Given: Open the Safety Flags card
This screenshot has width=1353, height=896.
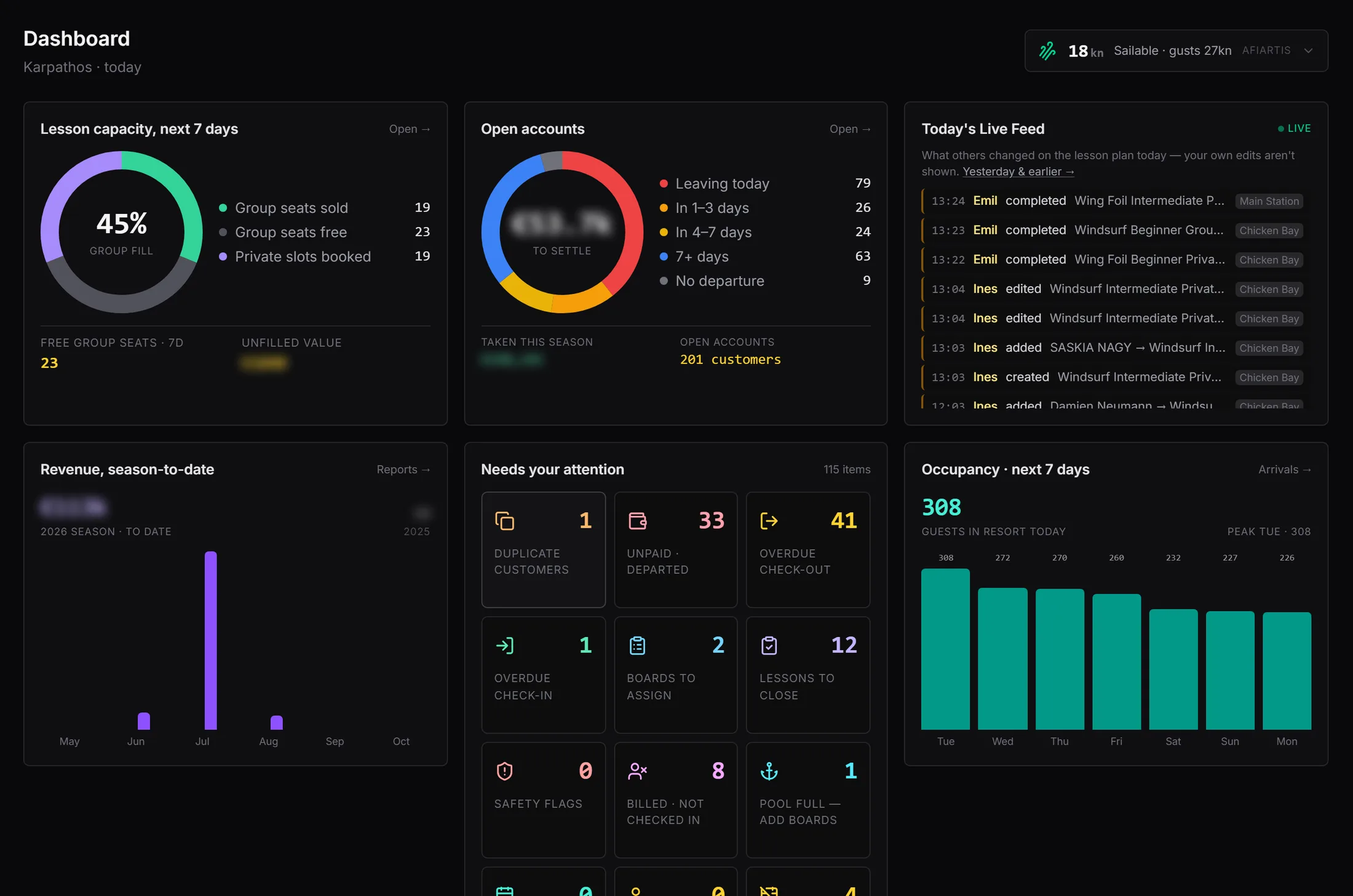Looking at the screenshot, I should (x=544, y=800).
